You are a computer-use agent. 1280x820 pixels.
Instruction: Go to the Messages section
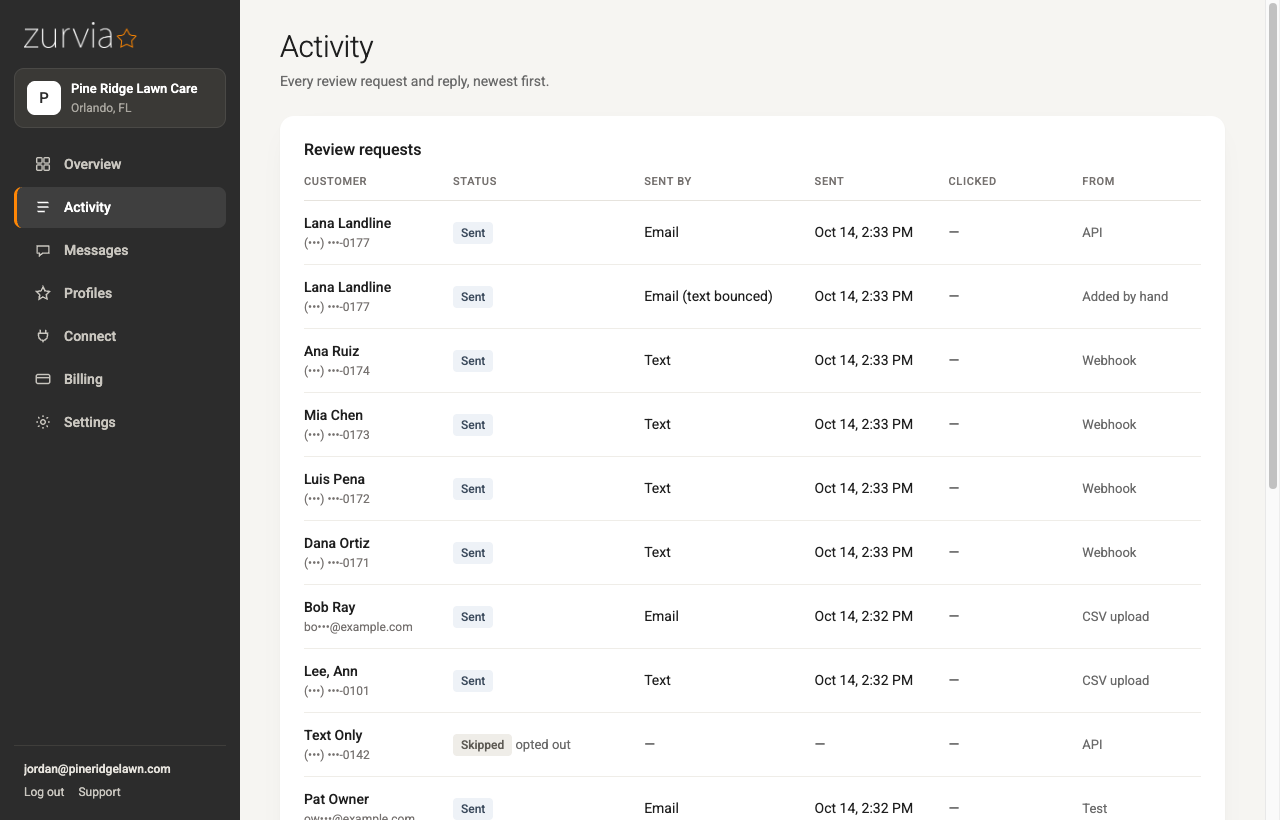120,250
